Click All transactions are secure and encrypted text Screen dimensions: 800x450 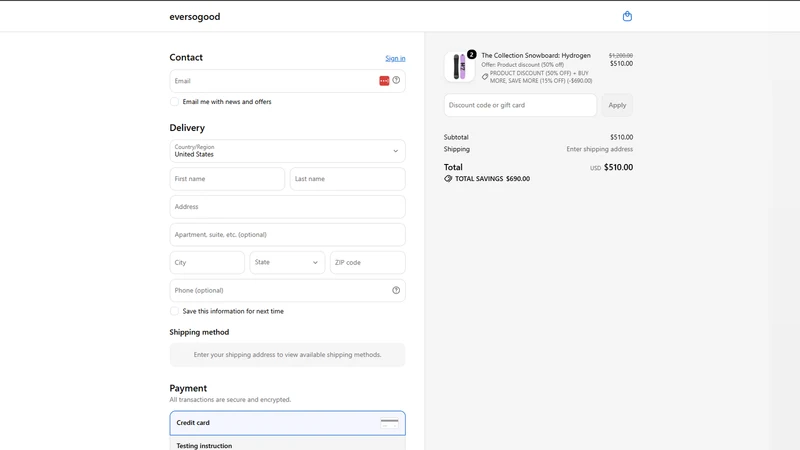[x=230, y=399]
